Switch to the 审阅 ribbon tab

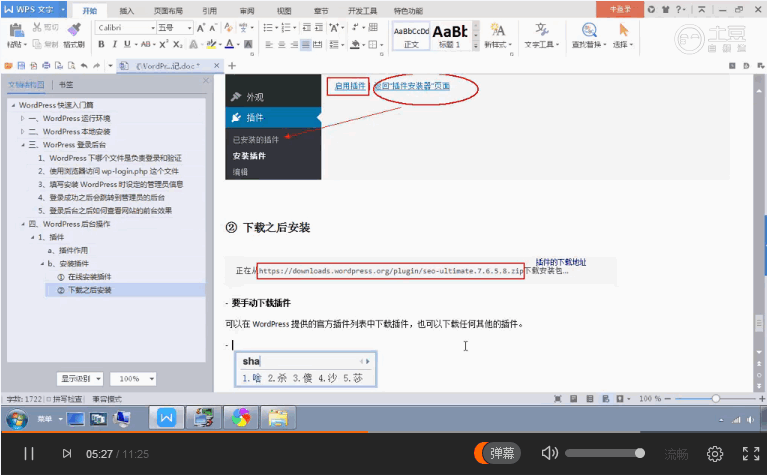247,11
